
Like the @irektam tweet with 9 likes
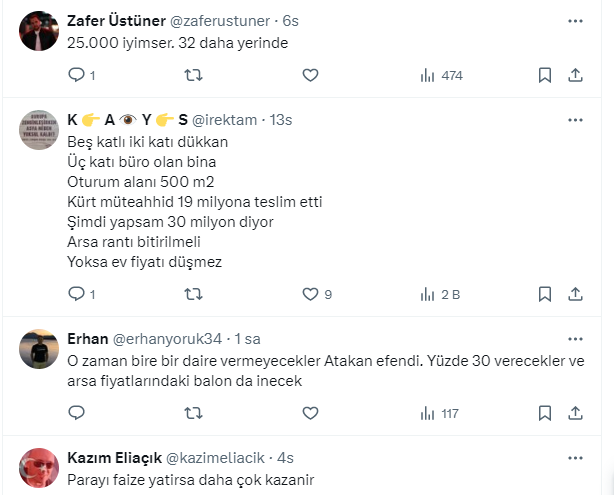tap(310, 294)
